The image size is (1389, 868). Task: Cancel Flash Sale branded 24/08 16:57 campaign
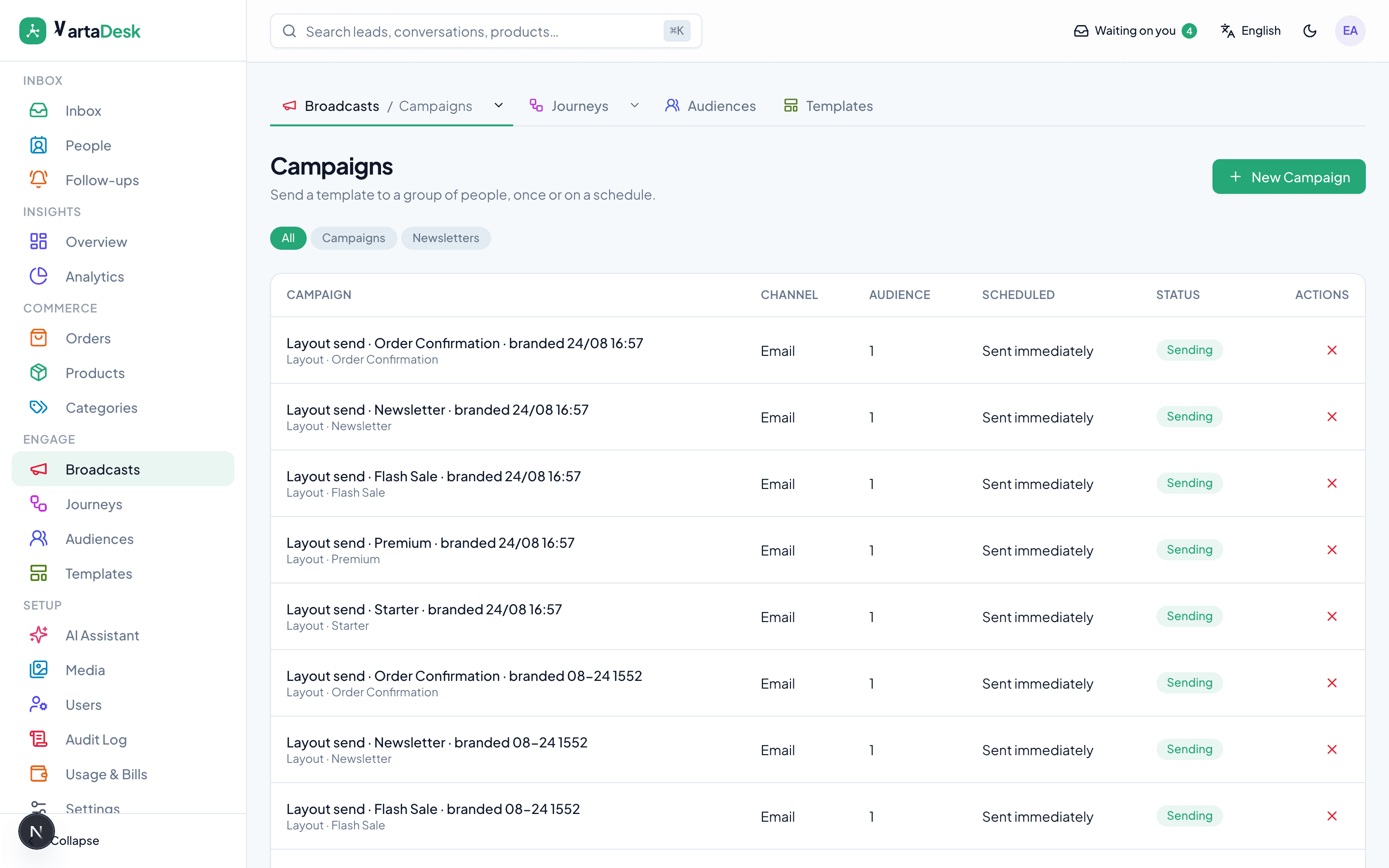[x=1332, y=483]
